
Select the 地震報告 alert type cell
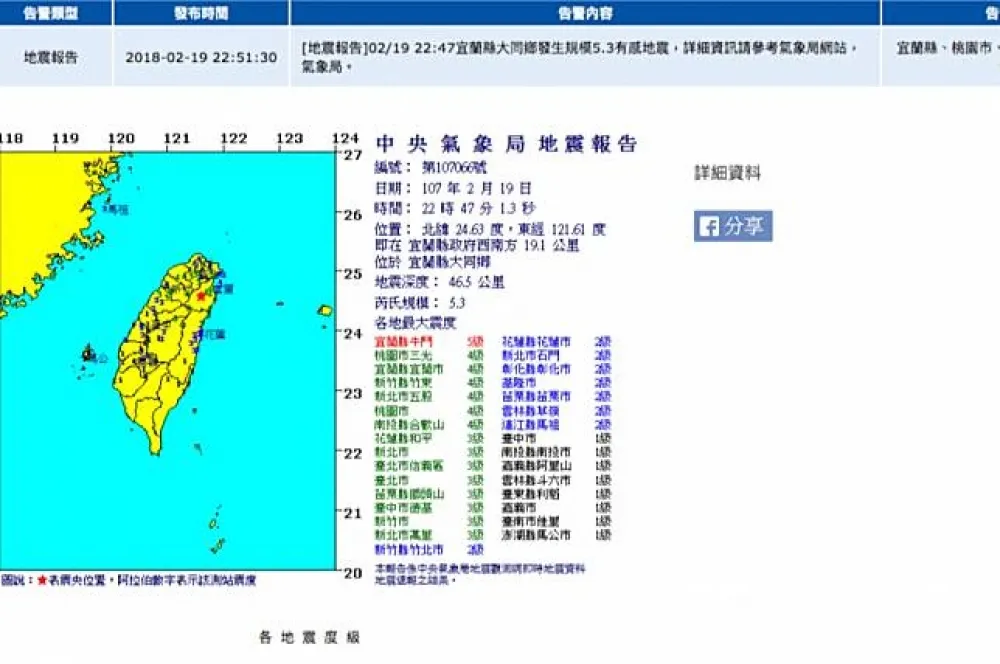pyautogui.click(x=50, y=57)
